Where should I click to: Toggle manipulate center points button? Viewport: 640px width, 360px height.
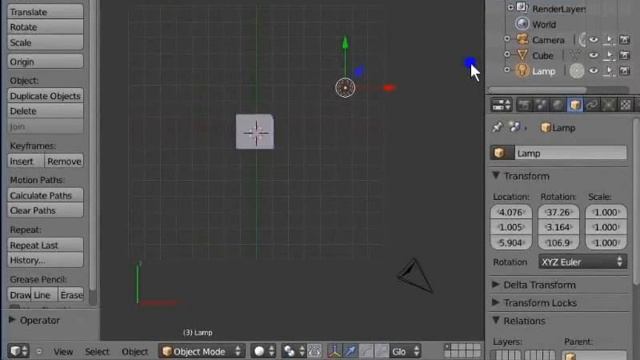pos(314,351)
